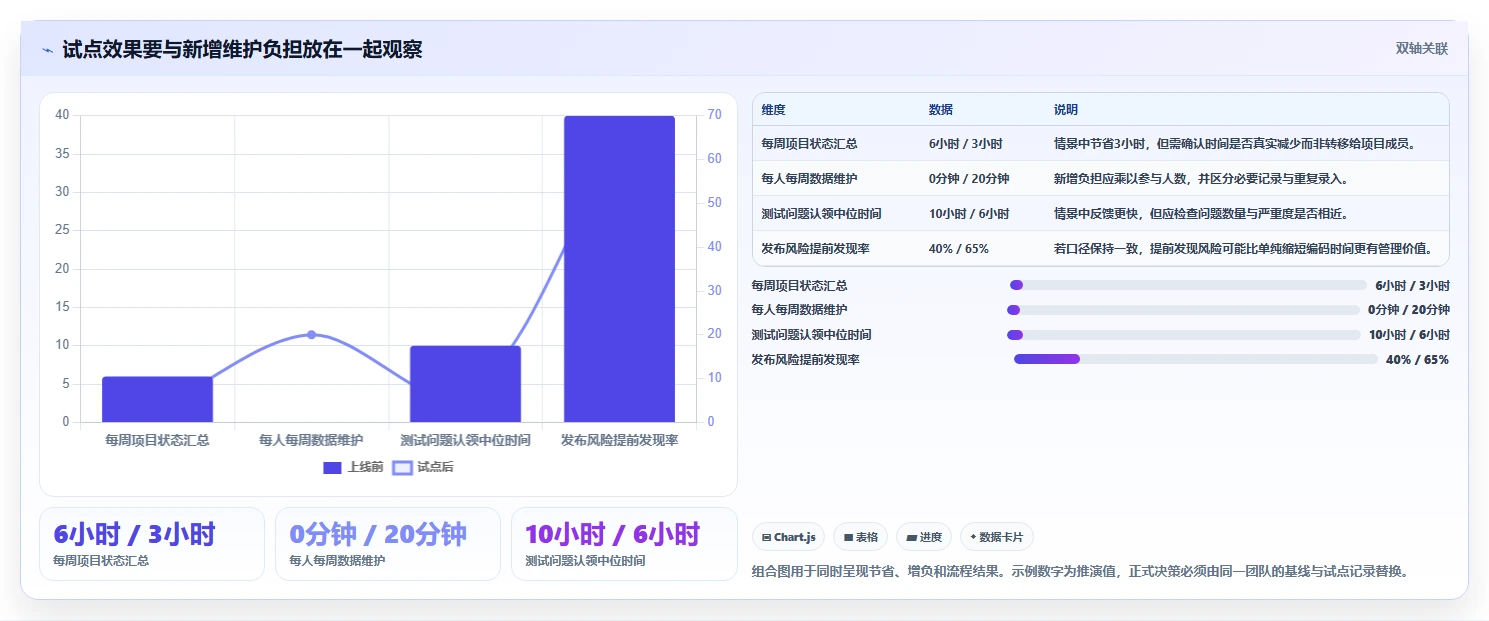Click the 表格 chip
This screenshot has width=1489, height=621.
click(860, 537)
